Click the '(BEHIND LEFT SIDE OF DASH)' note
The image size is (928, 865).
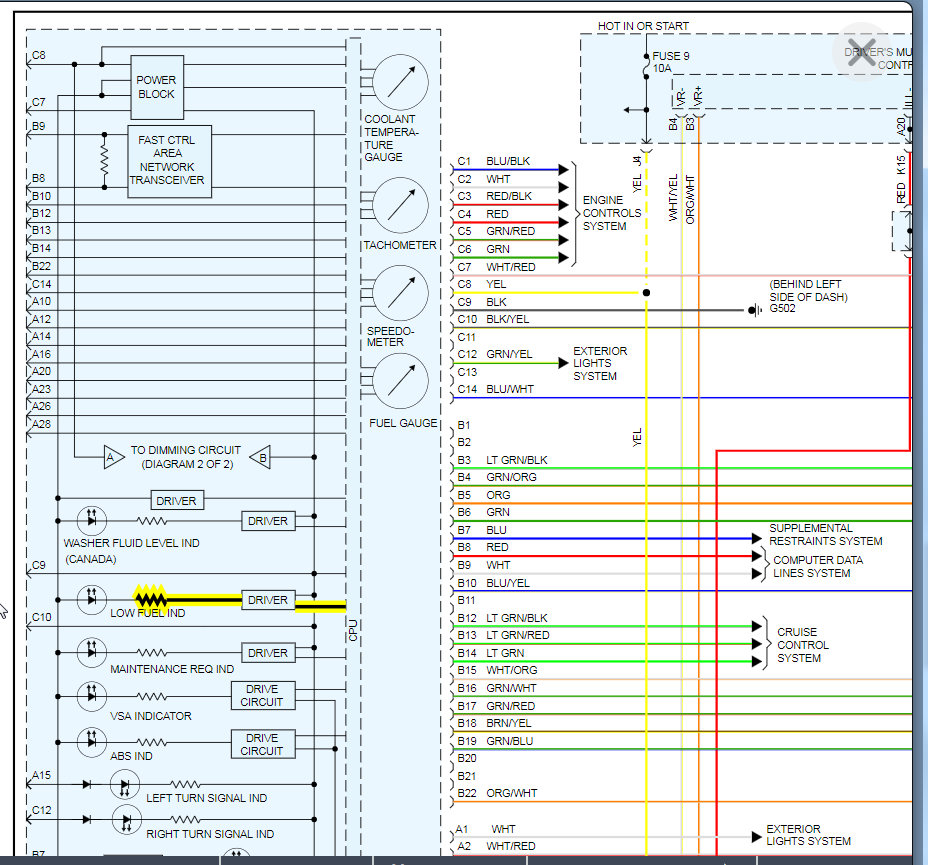[x=808, y=291]
